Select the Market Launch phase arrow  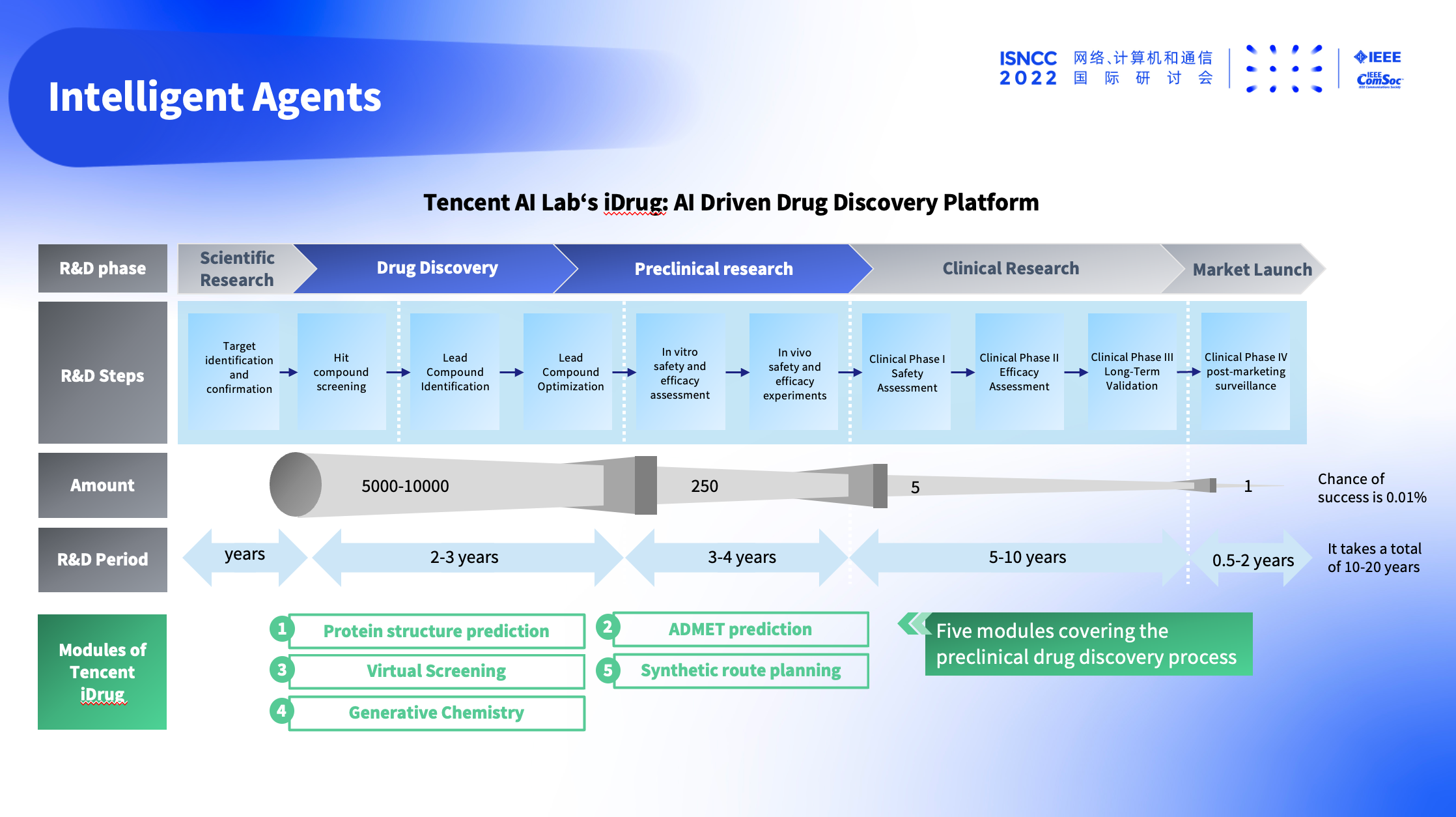tap(1244, 269)
